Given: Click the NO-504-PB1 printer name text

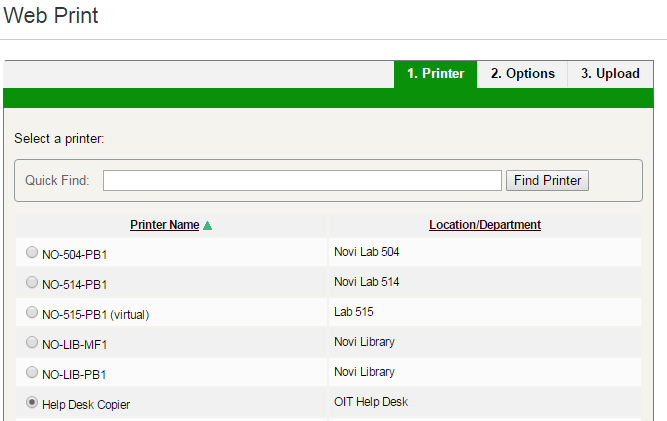Looking at the screenshot, I should tap(74, 255).
